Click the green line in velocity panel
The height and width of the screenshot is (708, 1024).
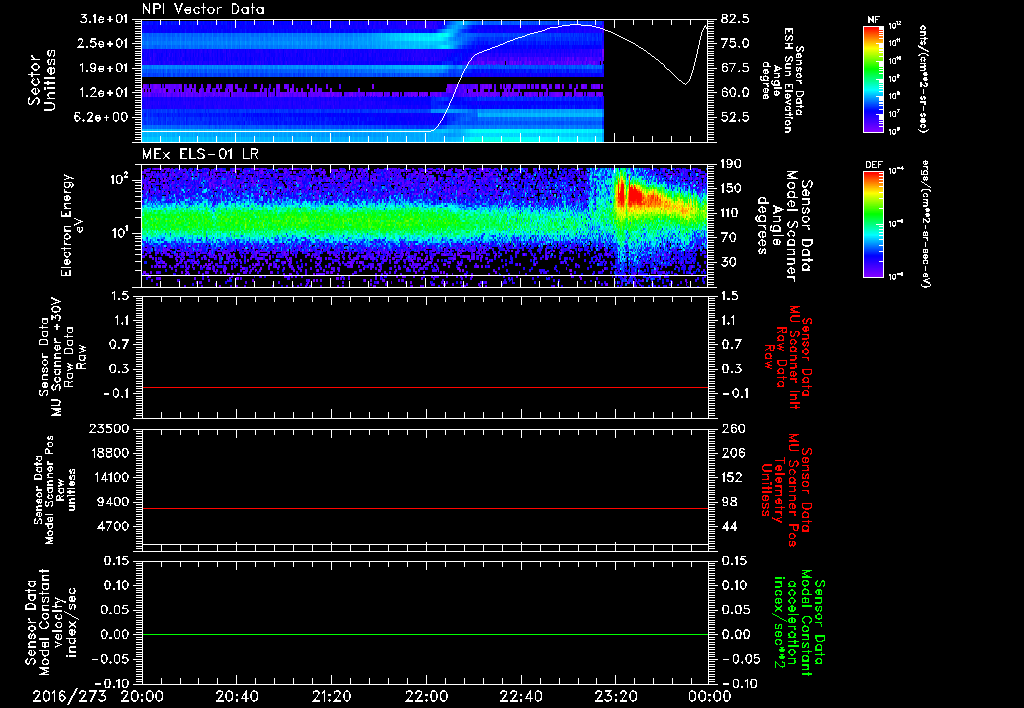pyautogui.click(x=425, y=634)
